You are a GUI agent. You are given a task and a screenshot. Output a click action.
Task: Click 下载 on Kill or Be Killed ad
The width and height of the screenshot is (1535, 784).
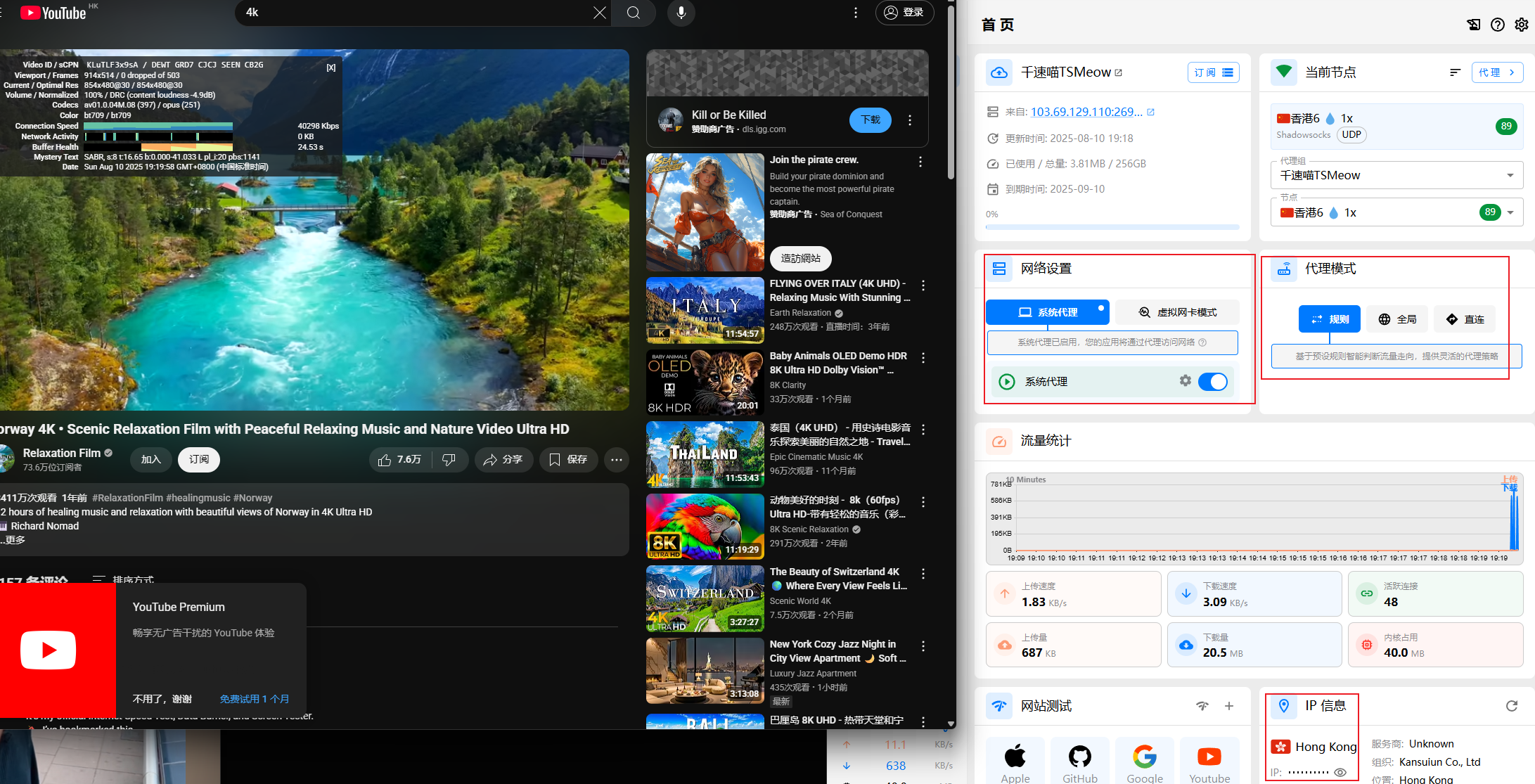click(x=871, y=120)
